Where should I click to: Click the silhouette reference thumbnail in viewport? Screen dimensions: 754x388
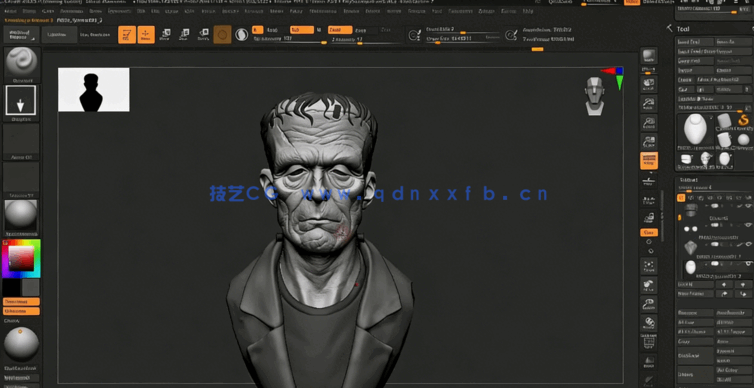94,89
